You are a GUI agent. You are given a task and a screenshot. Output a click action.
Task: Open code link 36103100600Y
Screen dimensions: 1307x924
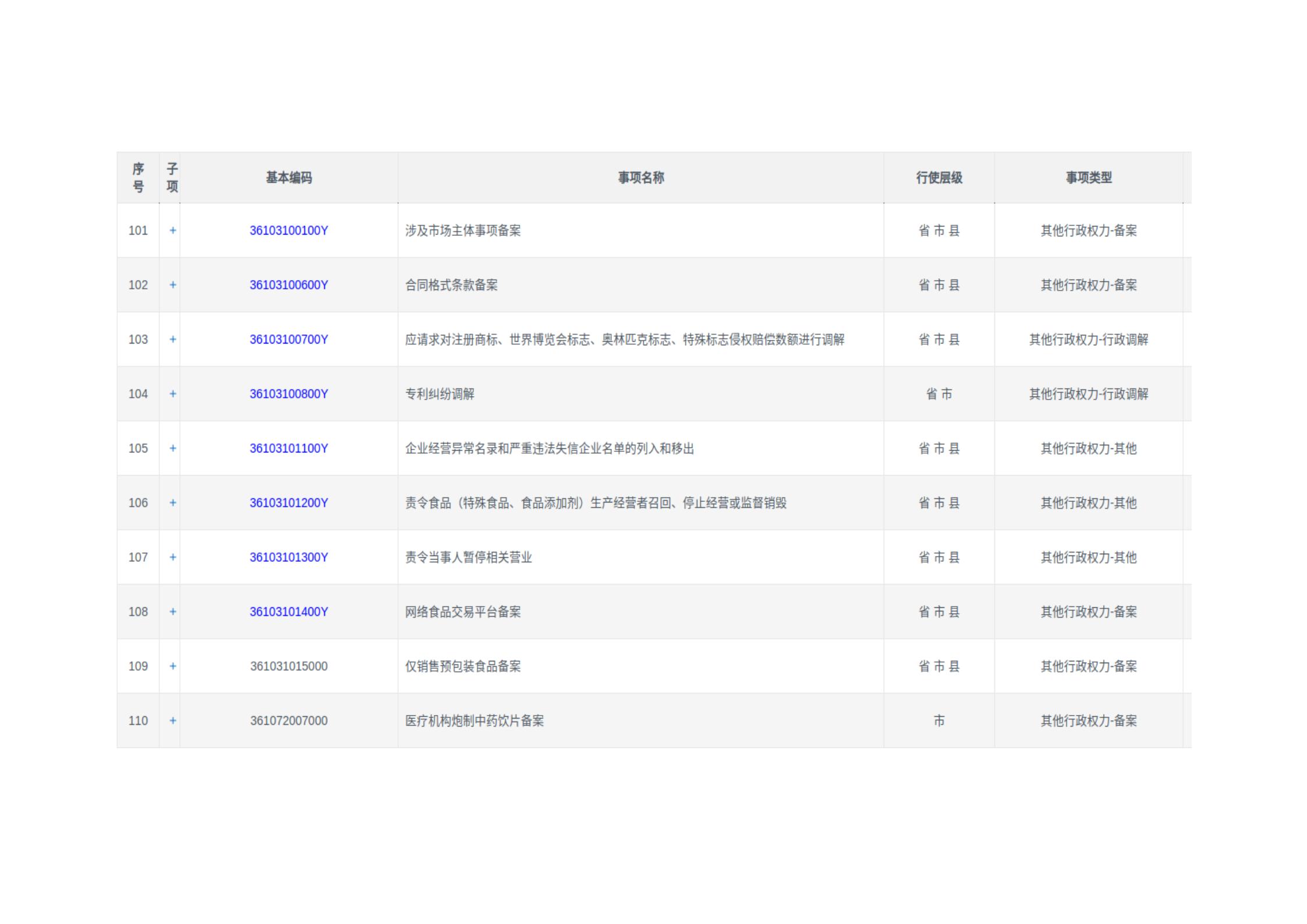tap(289, 285)
